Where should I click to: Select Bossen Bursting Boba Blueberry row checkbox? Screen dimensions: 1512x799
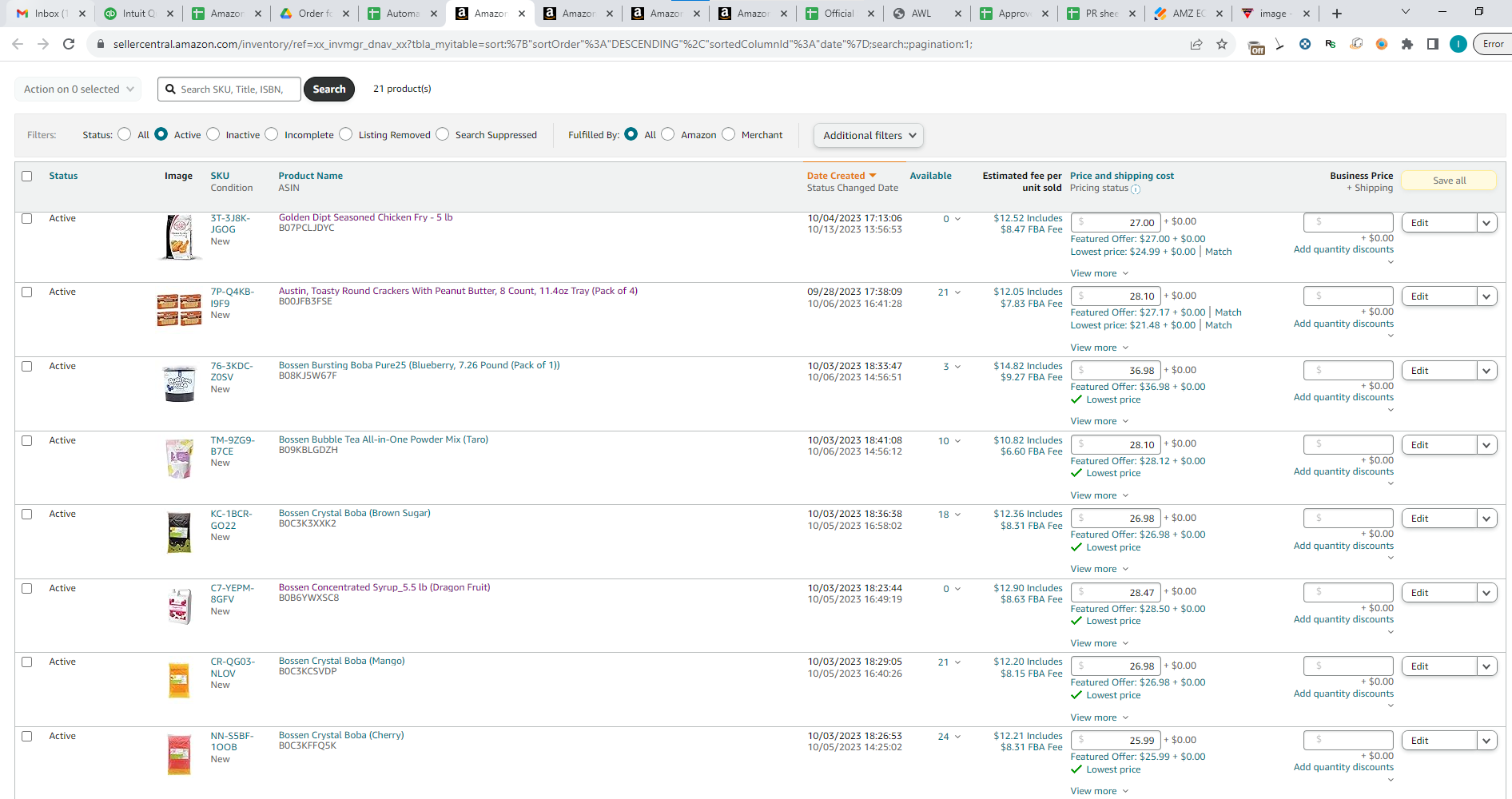[x=27, y=366]
